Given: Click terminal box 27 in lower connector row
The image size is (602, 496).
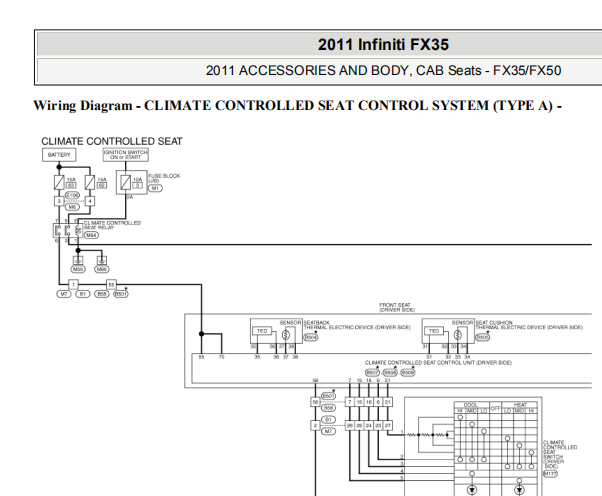Looking at the screenshot, I should tap(388, 425).
